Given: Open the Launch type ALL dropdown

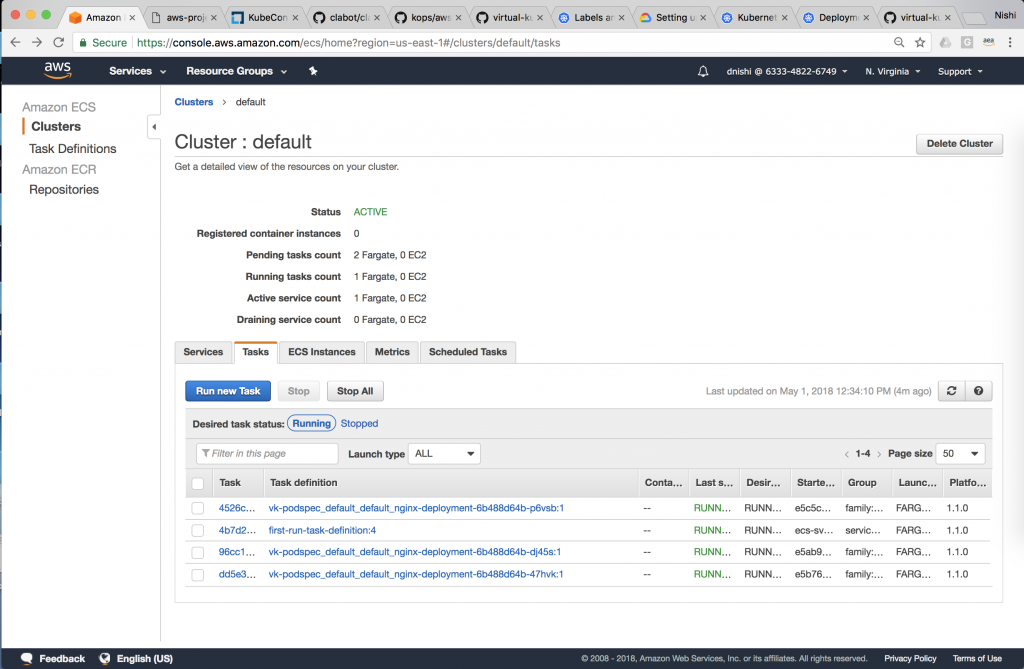Looking at the screenshot, I should point(444,453).
